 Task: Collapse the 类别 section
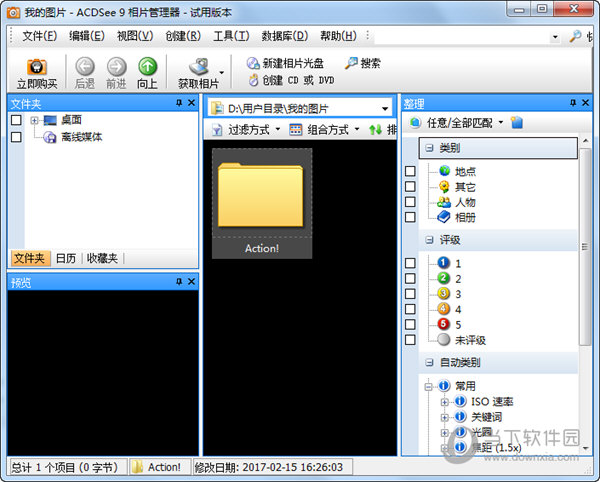pos(429,148)
